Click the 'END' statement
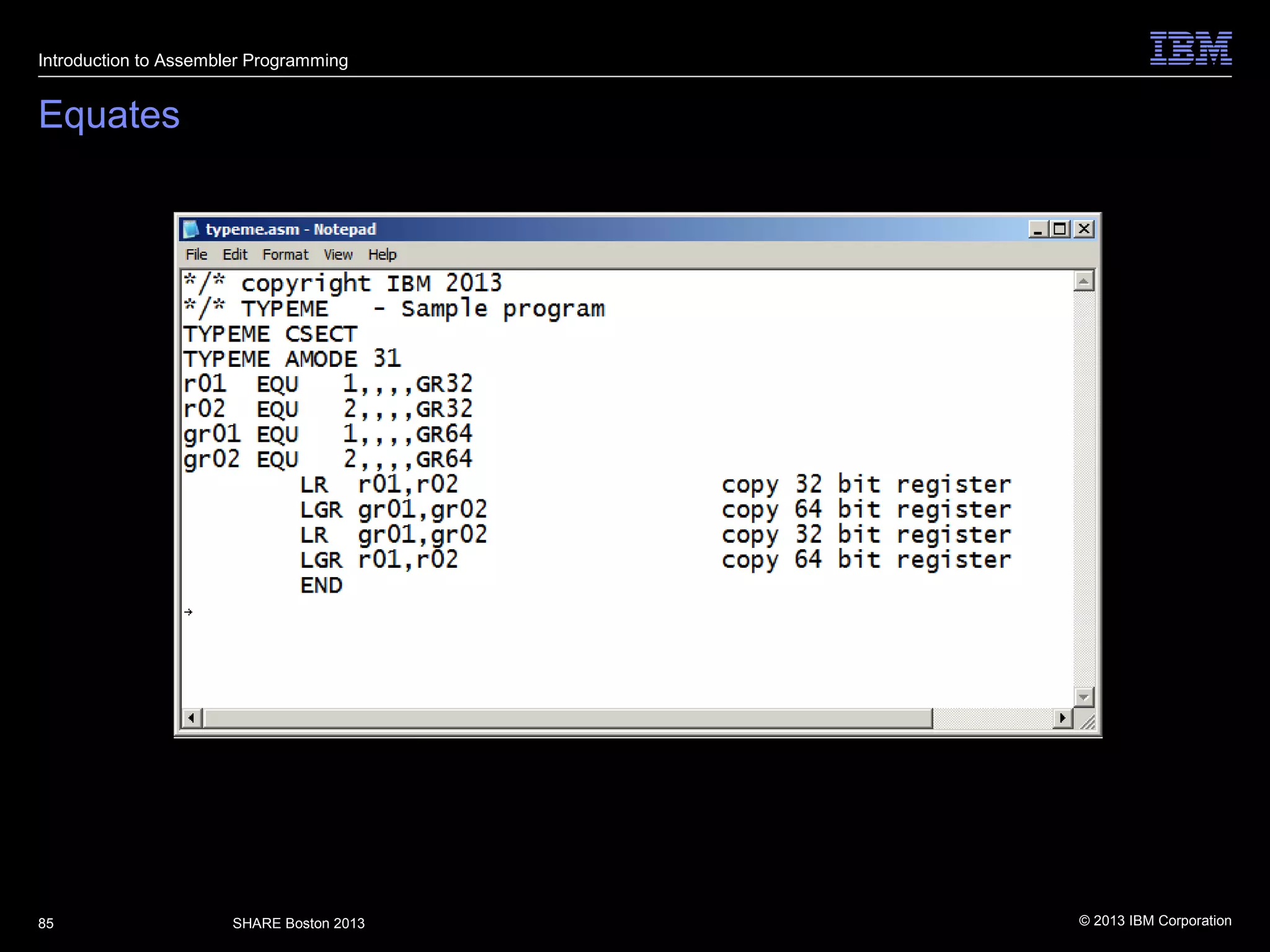1270x952 pixels. tap(321, 585)
